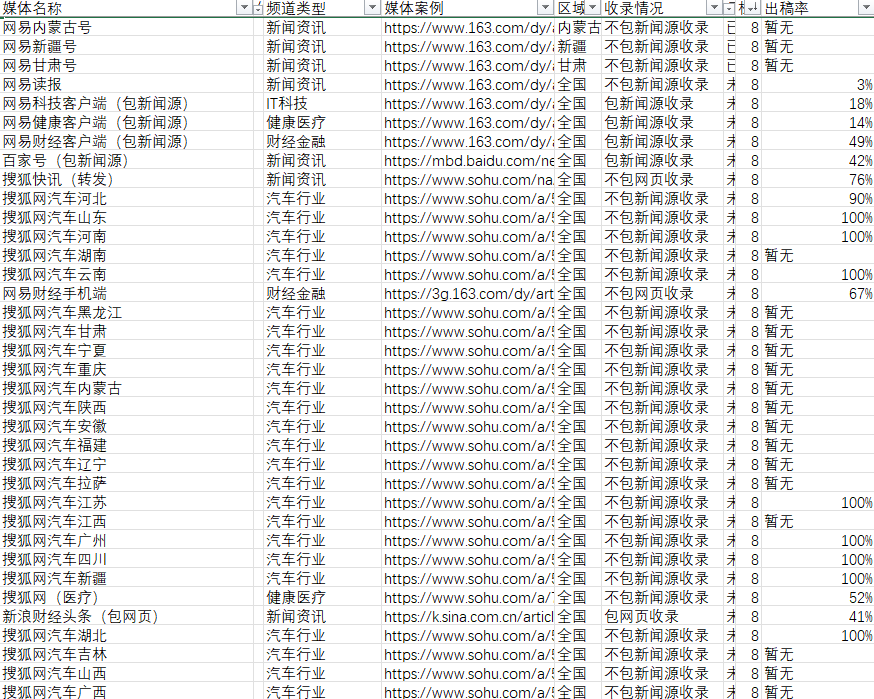This screenshot has height=699, width=874.
Task: Open the mbd.baidu.com link in 百家号 row
Action: pyautogui.click(x=468, y=161)
